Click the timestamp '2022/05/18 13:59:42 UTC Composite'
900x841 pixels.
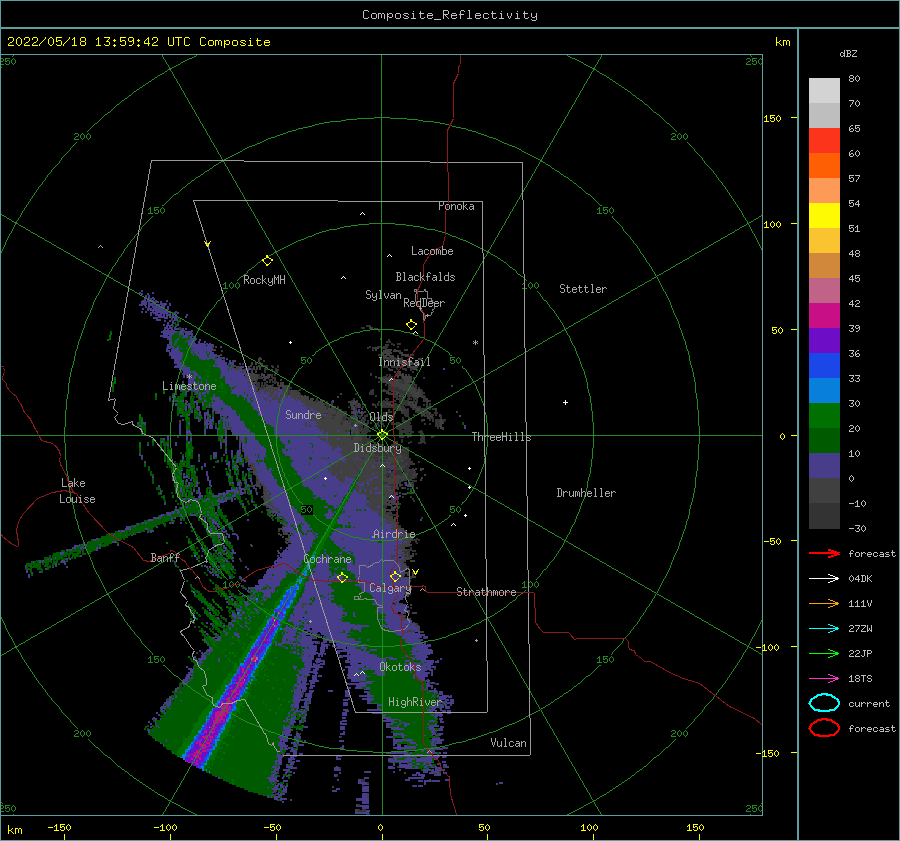click(x=138, y=42)
